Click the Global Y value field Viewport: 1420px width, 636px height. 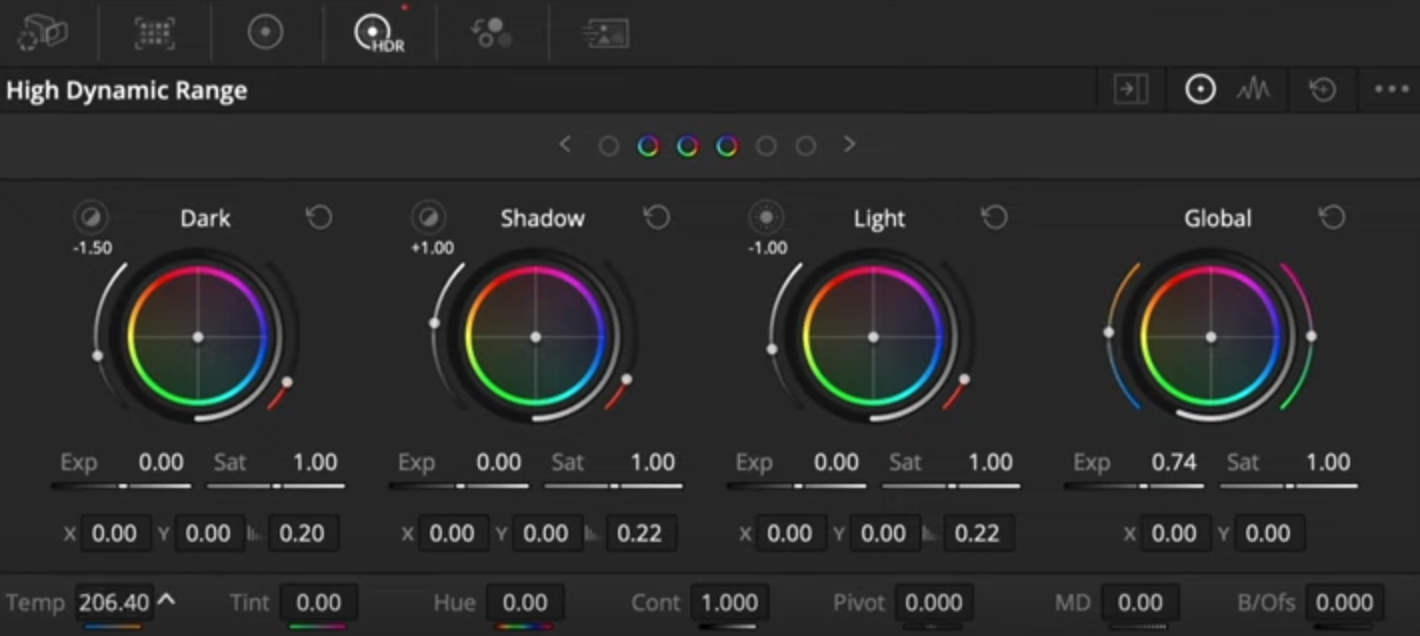(1268, 533)
